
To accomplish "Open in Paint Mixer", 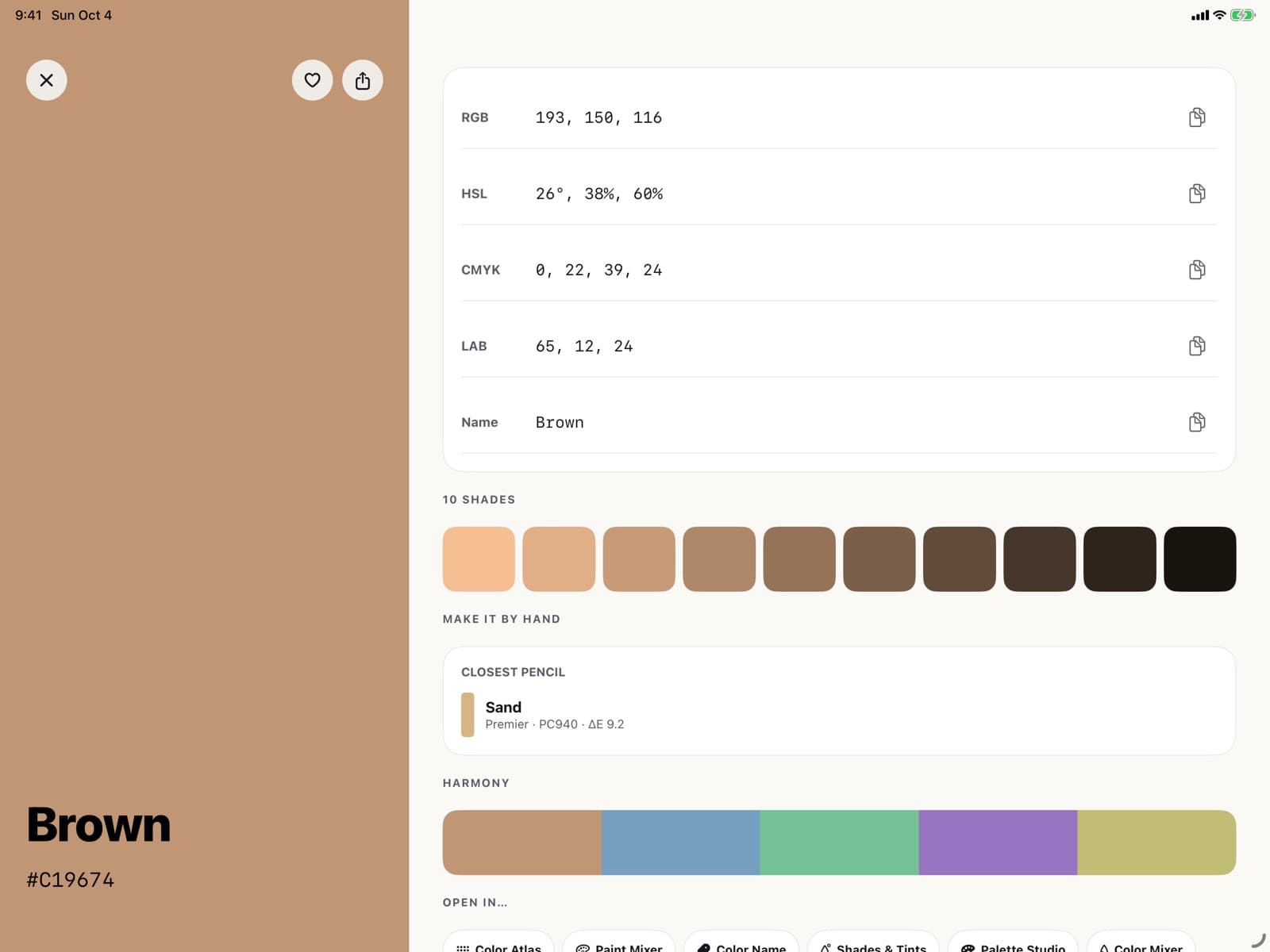I will pyautogui.click(x=619, y=942).
